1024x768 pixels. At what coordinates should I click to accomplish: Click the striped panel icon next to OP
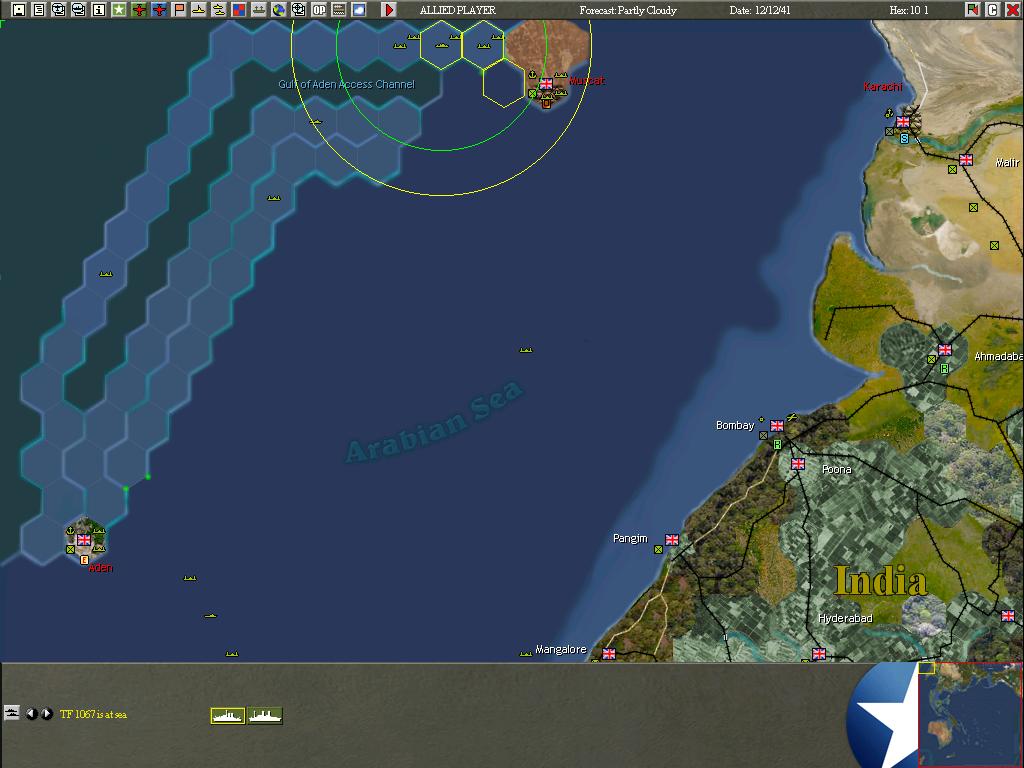click(338, 10)
